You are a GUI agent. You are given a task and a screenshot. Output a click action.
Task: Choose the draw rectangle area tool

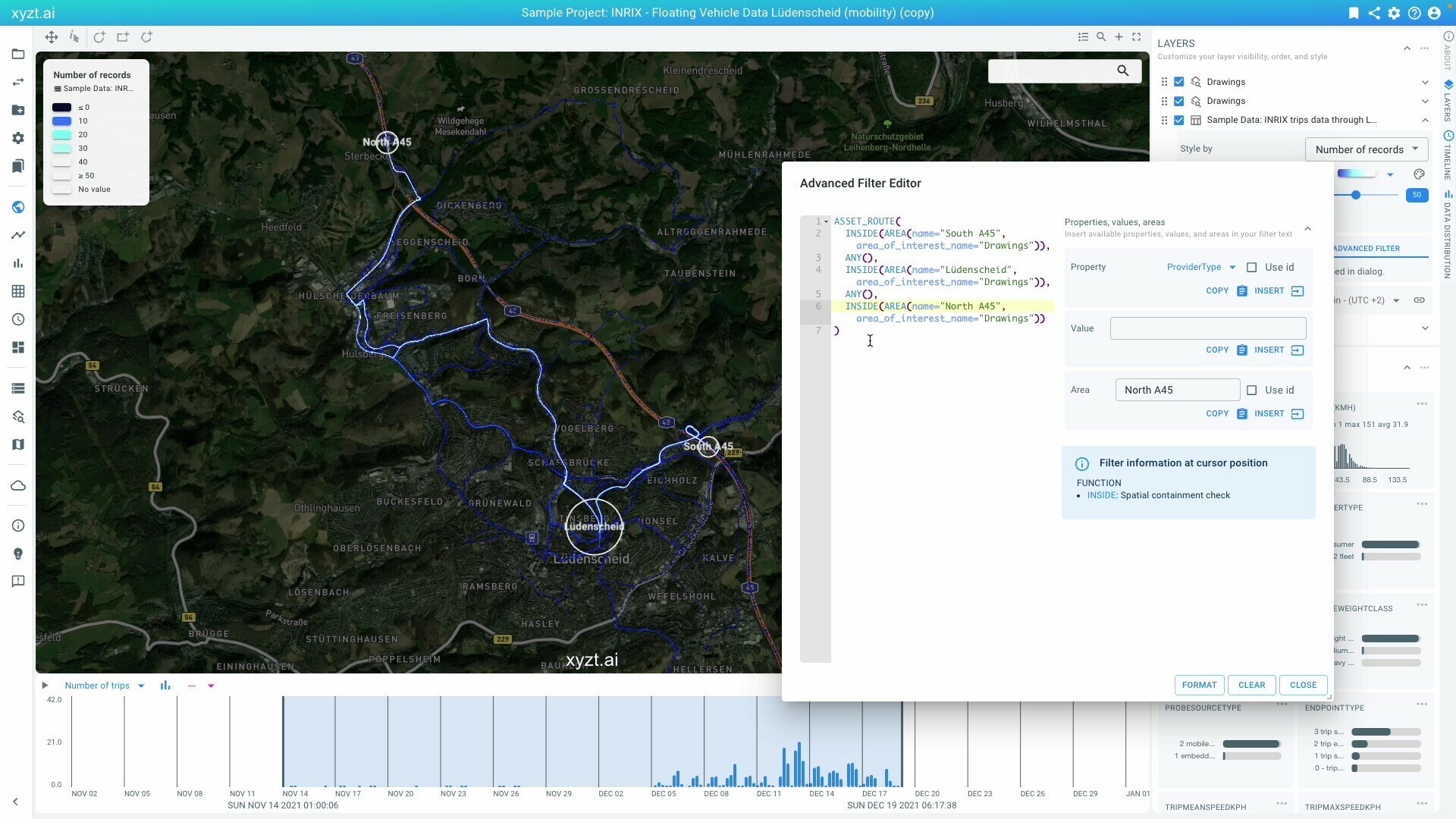coord(122,36)
